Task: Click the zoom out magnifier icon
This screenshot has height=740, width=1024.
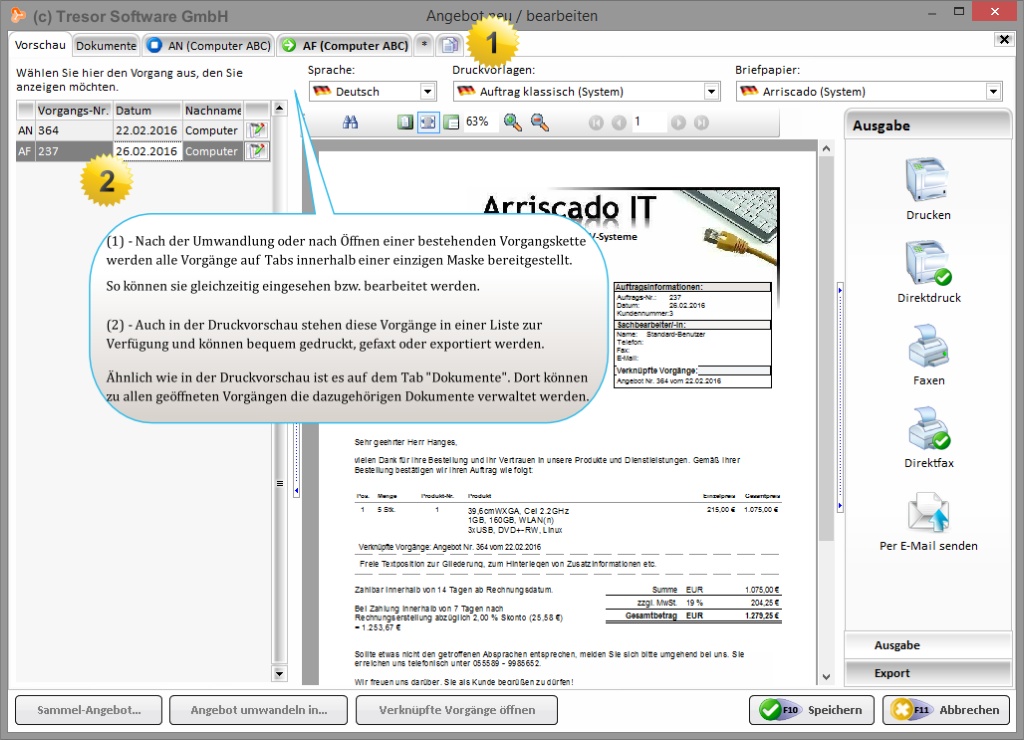Action: [x=539, y=122]
